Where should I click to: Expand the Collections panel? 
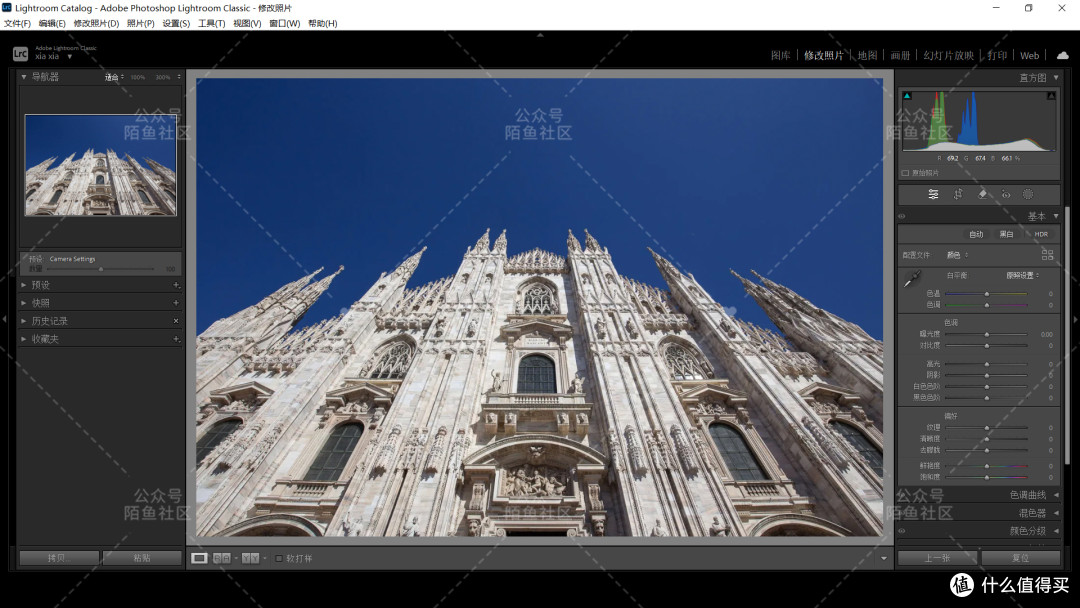tap(24, 339)
